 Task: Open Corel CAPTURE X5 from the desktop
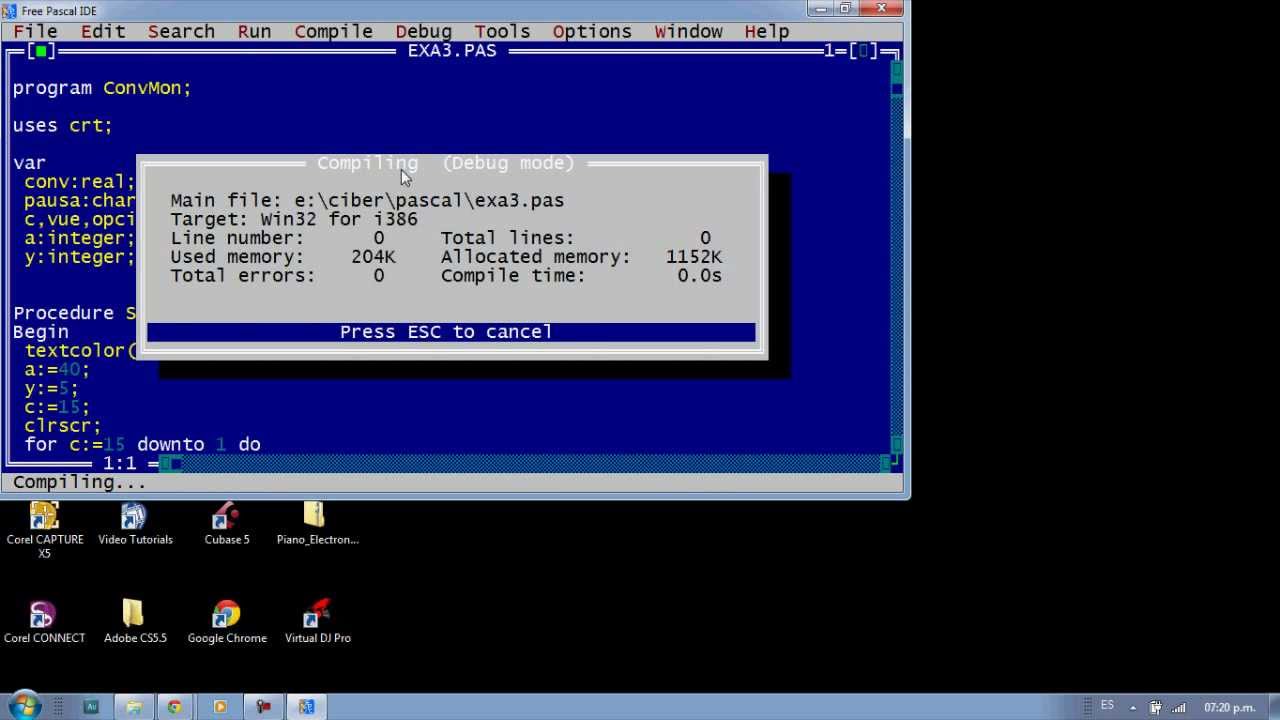pyautogui.click(x=44, y=515)
